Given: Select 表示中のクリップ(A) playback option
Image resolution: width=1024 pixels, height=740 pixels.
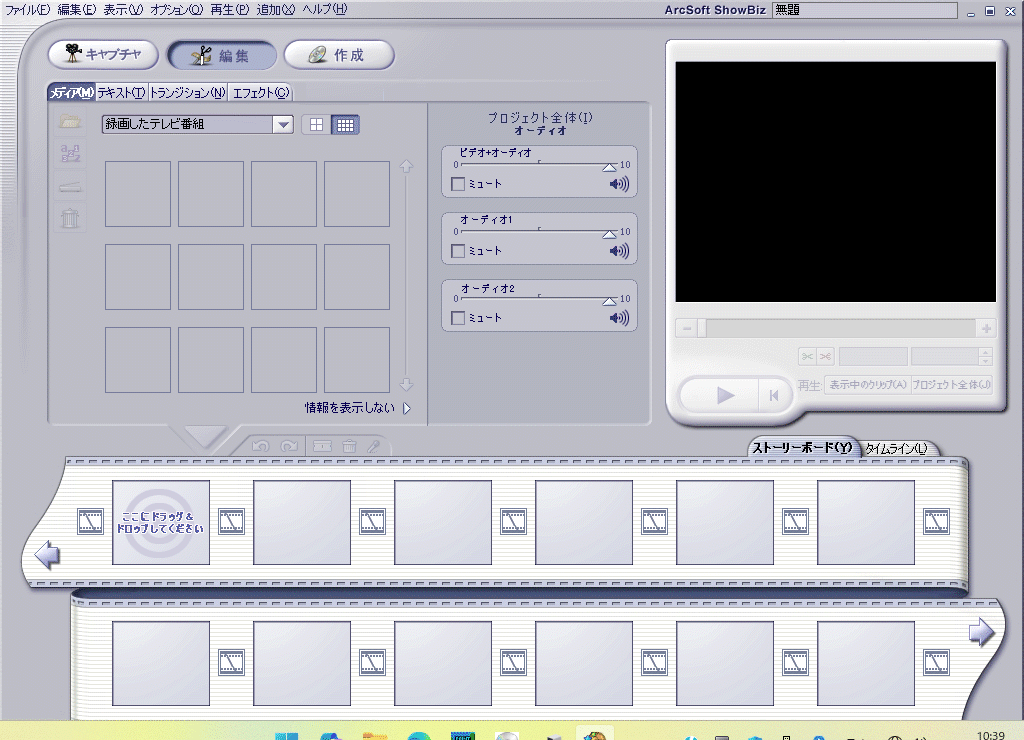Looking at the screenshot, I should pyautogui.click(x=868, y=385).
